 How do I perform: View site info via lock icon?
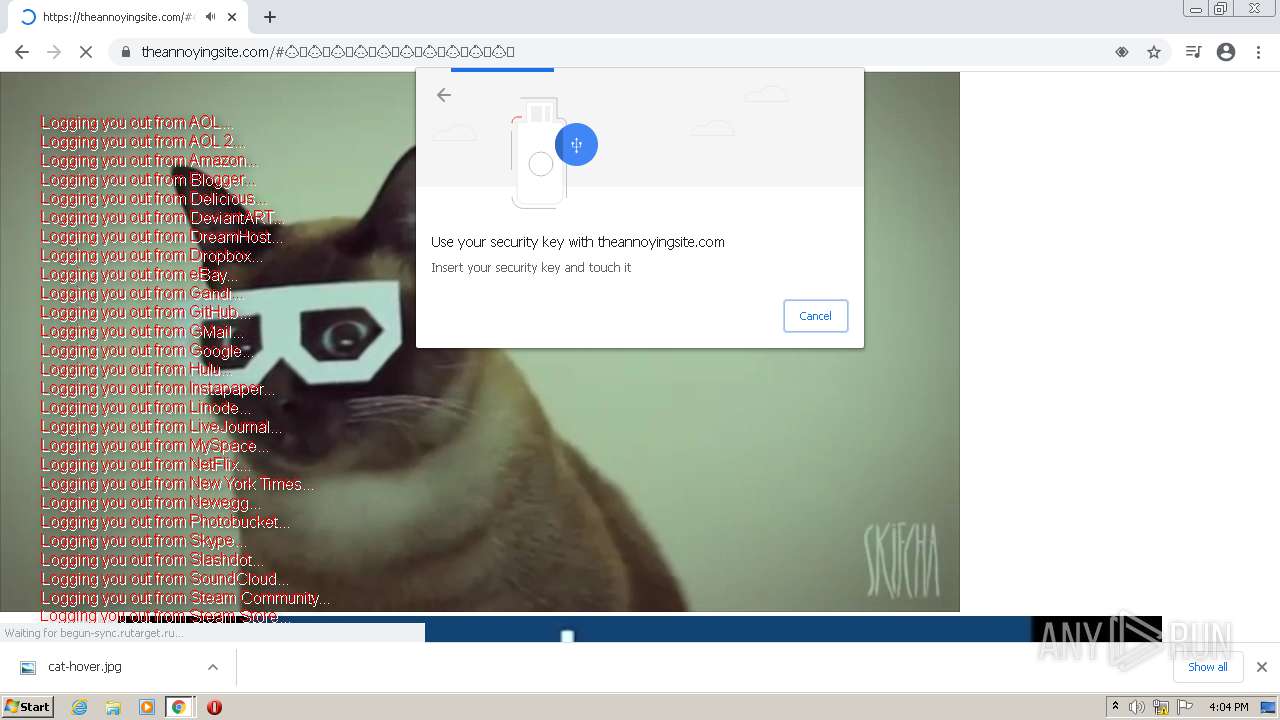pos(126,52)
